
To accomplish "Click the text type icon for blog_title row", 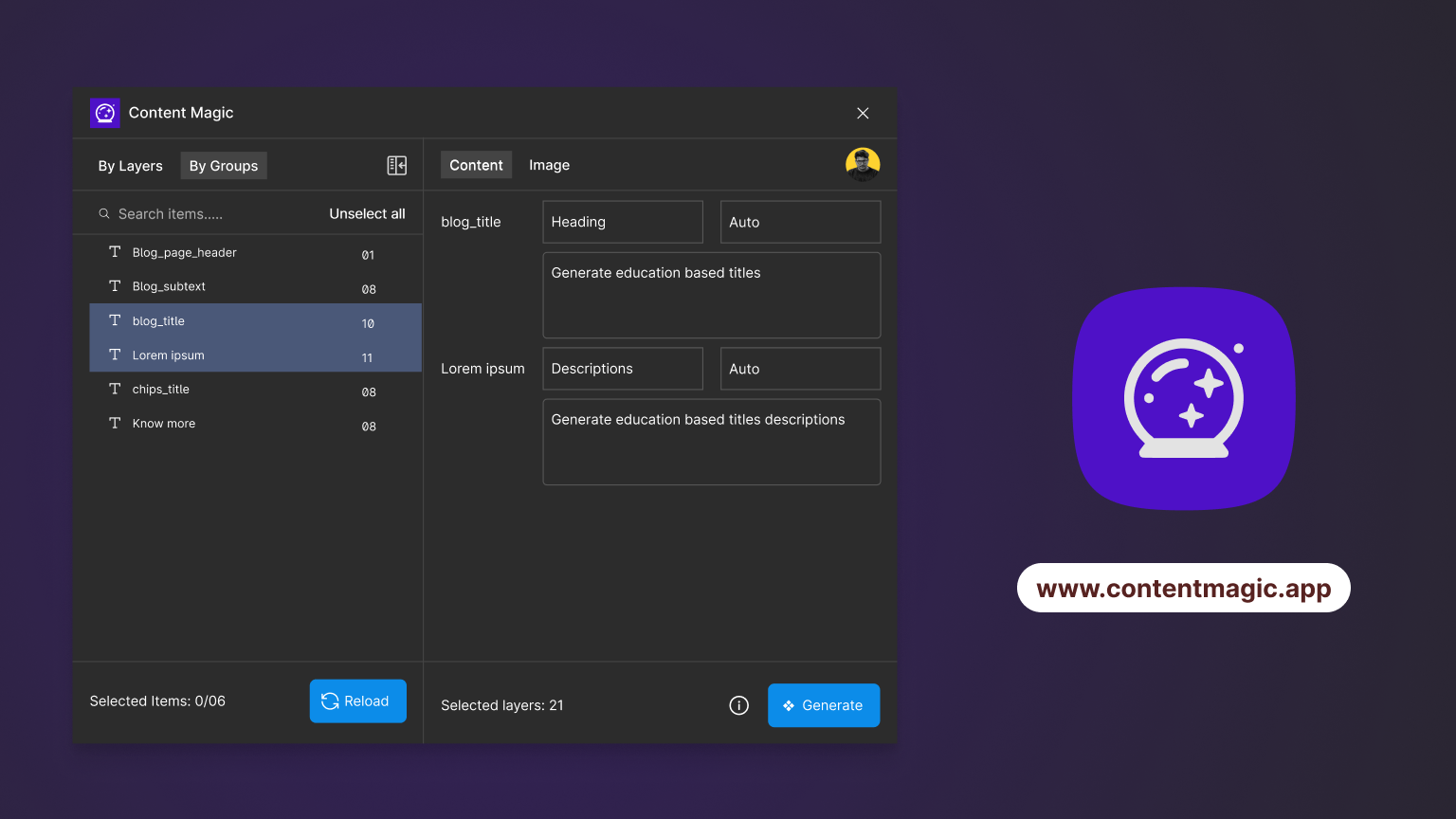I will [115, 320].
